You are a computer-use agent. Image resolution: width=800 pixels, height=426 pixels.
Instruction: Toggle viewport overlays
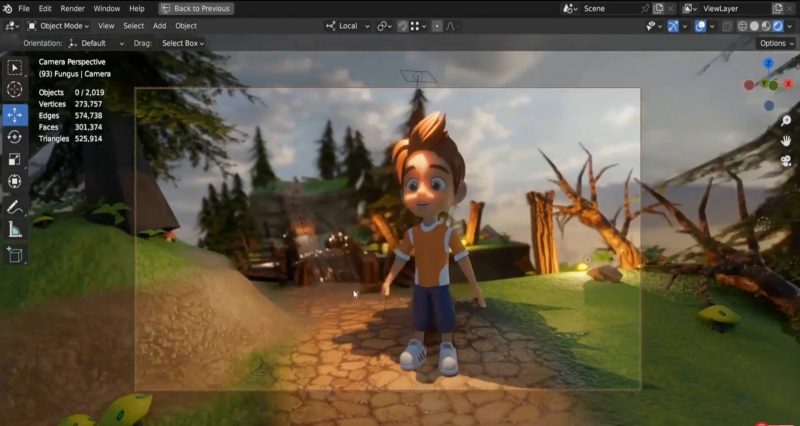coord(701,26)
